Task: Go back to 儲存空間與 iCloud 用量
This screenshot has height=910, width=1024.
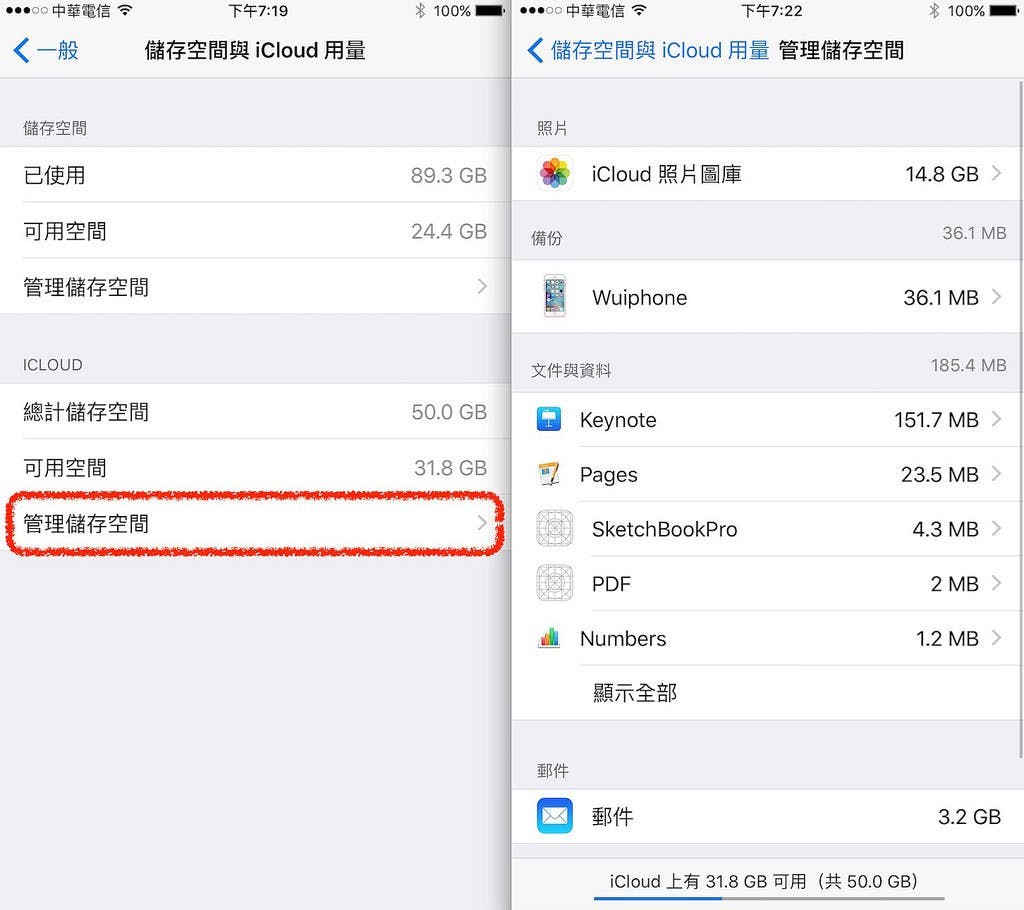Action: pyautogui.click(x=648, y=50)
